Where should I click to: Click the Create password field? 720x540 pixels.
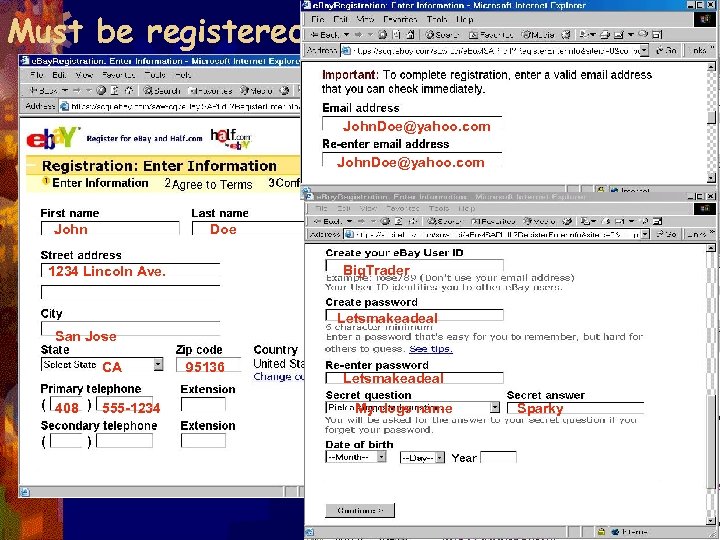(415, 315)
